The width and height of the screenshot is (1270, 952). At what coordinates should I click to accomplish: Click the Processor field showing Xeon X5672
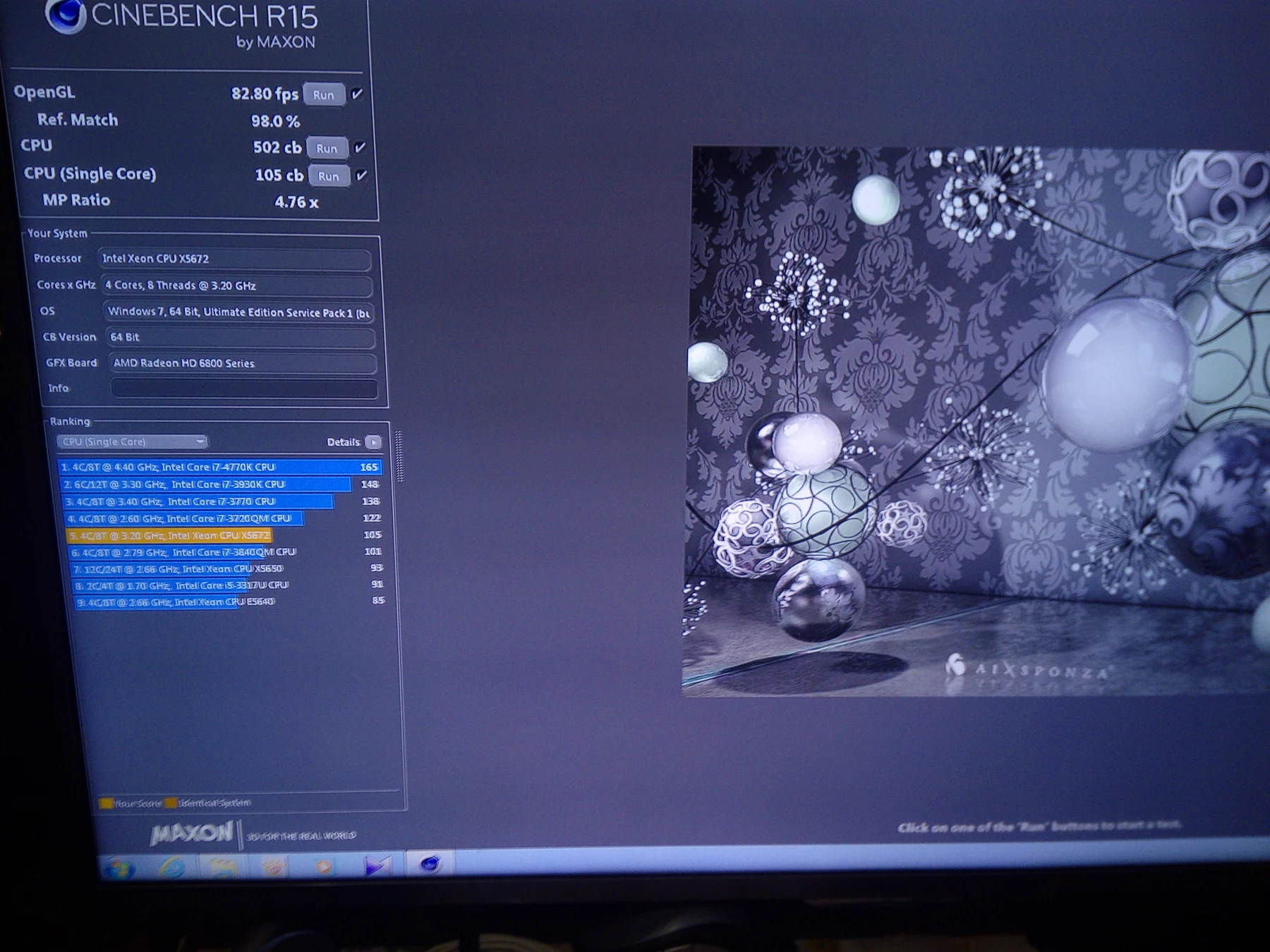234,259
